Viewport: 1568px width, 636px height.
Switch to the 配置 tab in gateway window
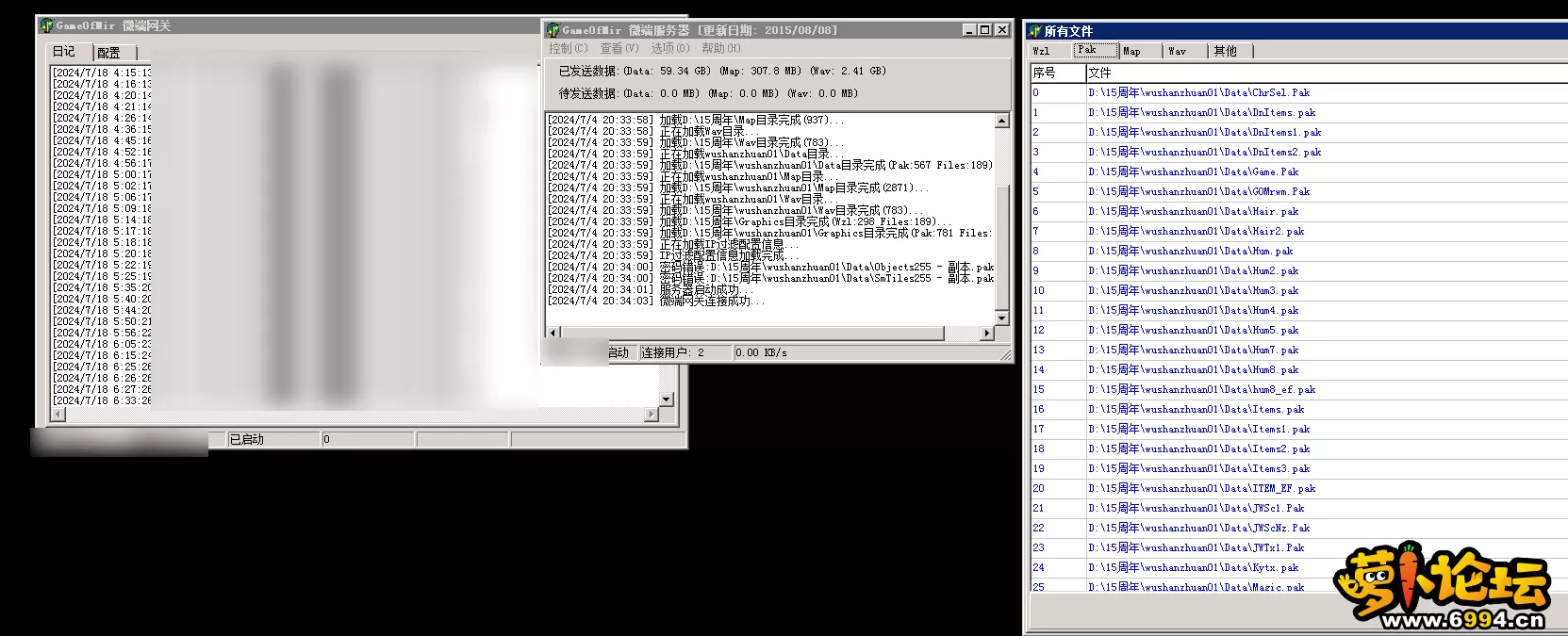(114, 53)
